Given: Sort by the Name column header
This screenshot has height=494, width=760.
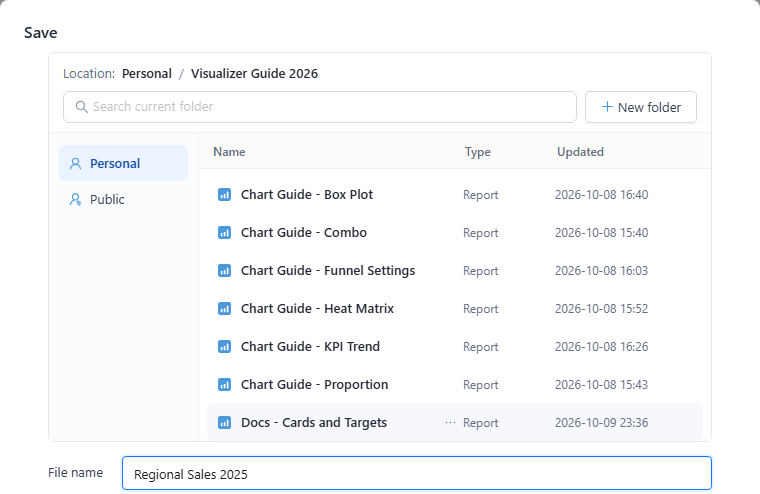Looking at the screenshot, I should 229,152.
